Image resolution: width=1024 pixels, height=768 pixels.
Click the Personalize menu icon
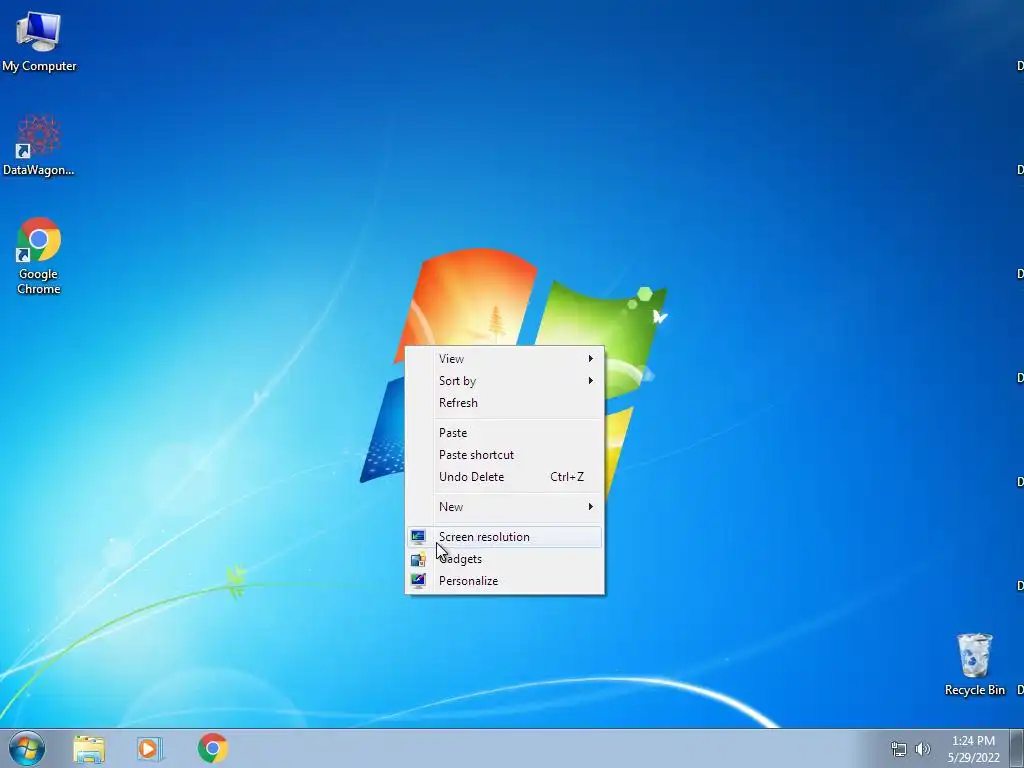point(418,581)
